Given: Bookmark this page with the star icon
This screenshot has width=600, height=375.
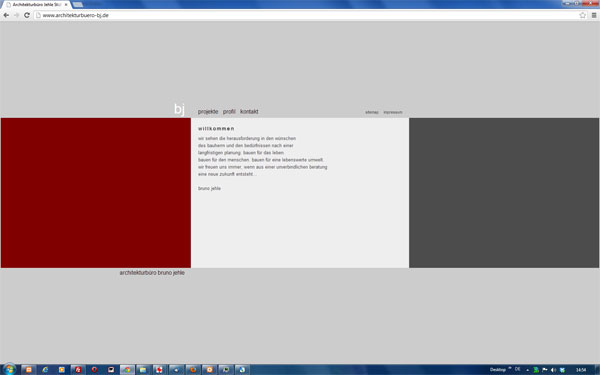Looking at the screenshot, I should coord(582,15).
